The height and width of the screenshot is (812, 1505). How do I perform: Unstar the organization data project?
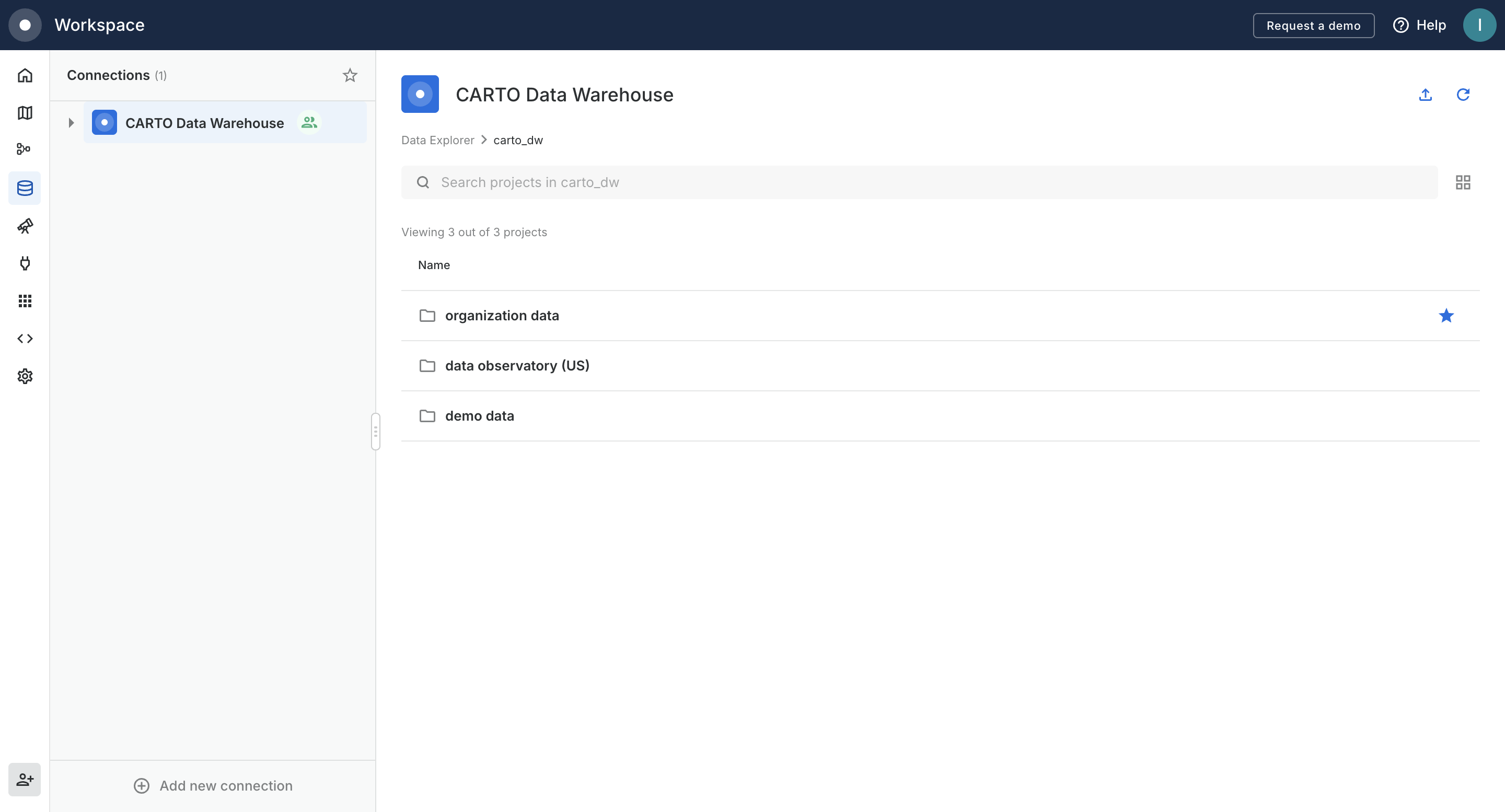1446,316
